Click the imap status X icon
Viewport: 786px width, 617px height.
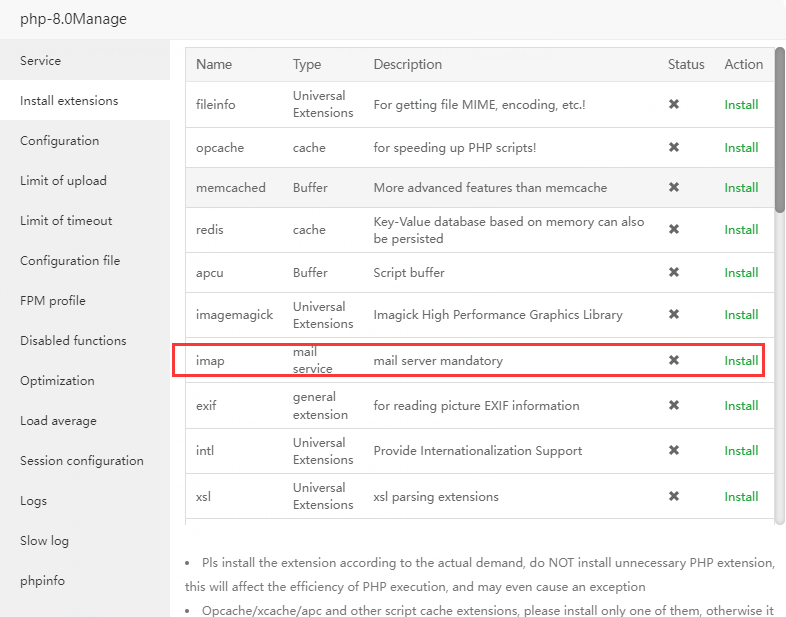pyautogui.click(x=674, y=360)
